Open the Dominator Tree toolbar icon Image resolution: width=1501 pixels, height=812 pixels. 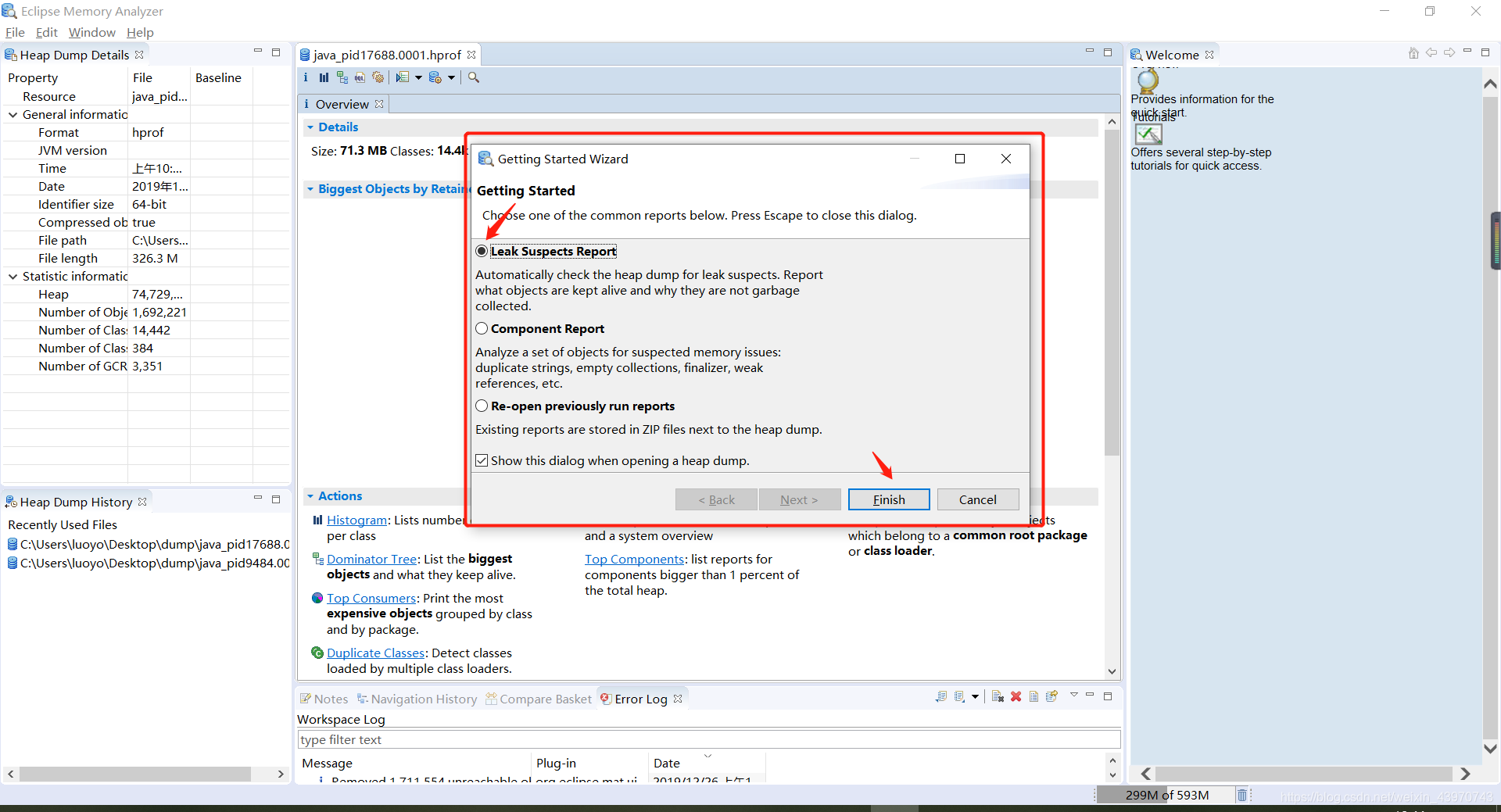[342, 77]
